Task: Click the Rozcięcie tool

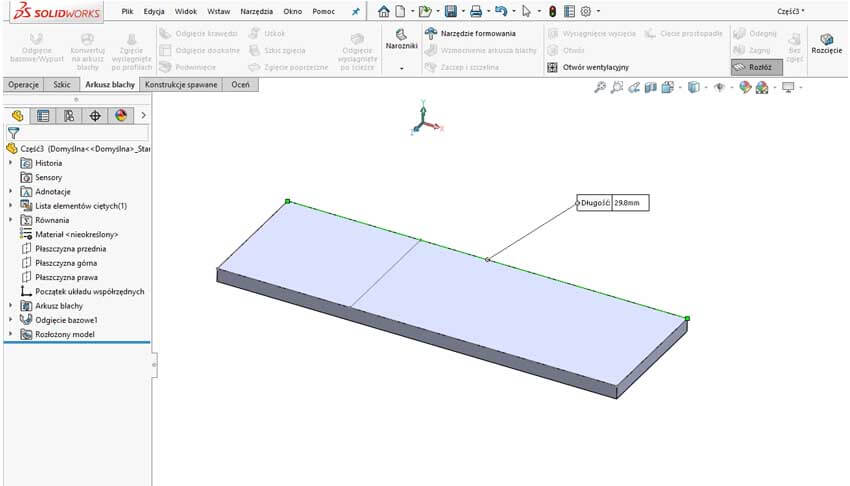Action: (x=827, y=43)
